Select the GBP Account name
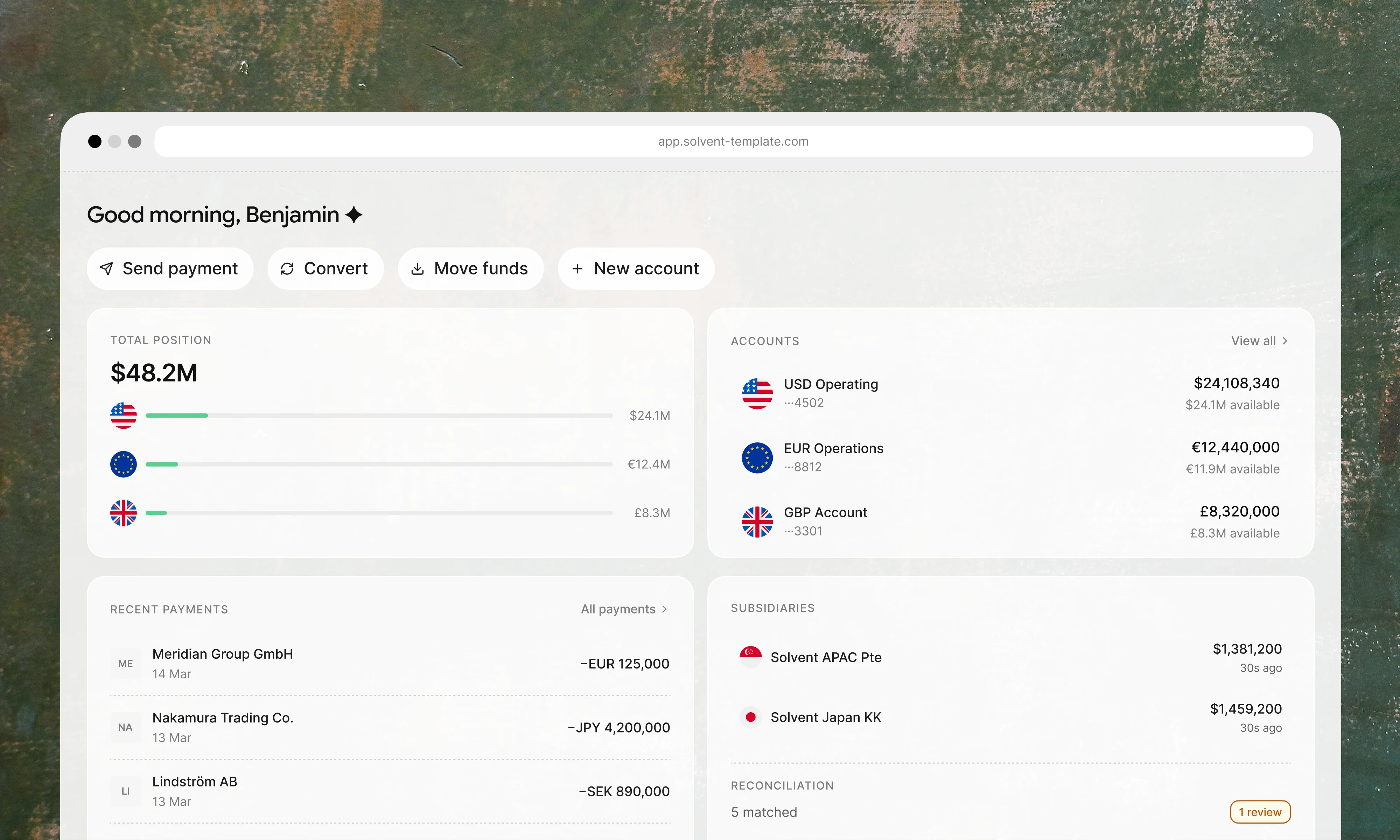This screenshot has height=840, width=1400. (825, 512)
